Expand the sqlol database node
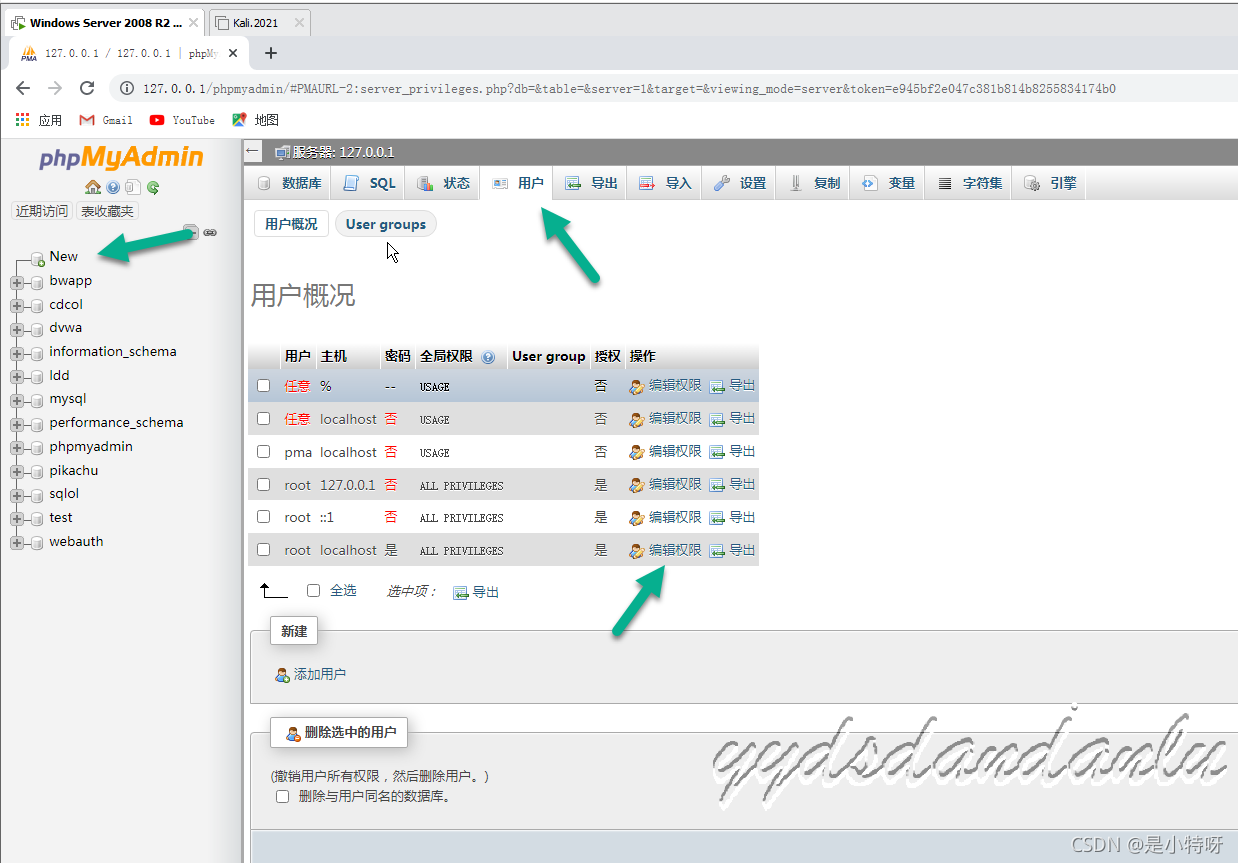The width and height of the screenshot is (1238, 863). (17, 495)
